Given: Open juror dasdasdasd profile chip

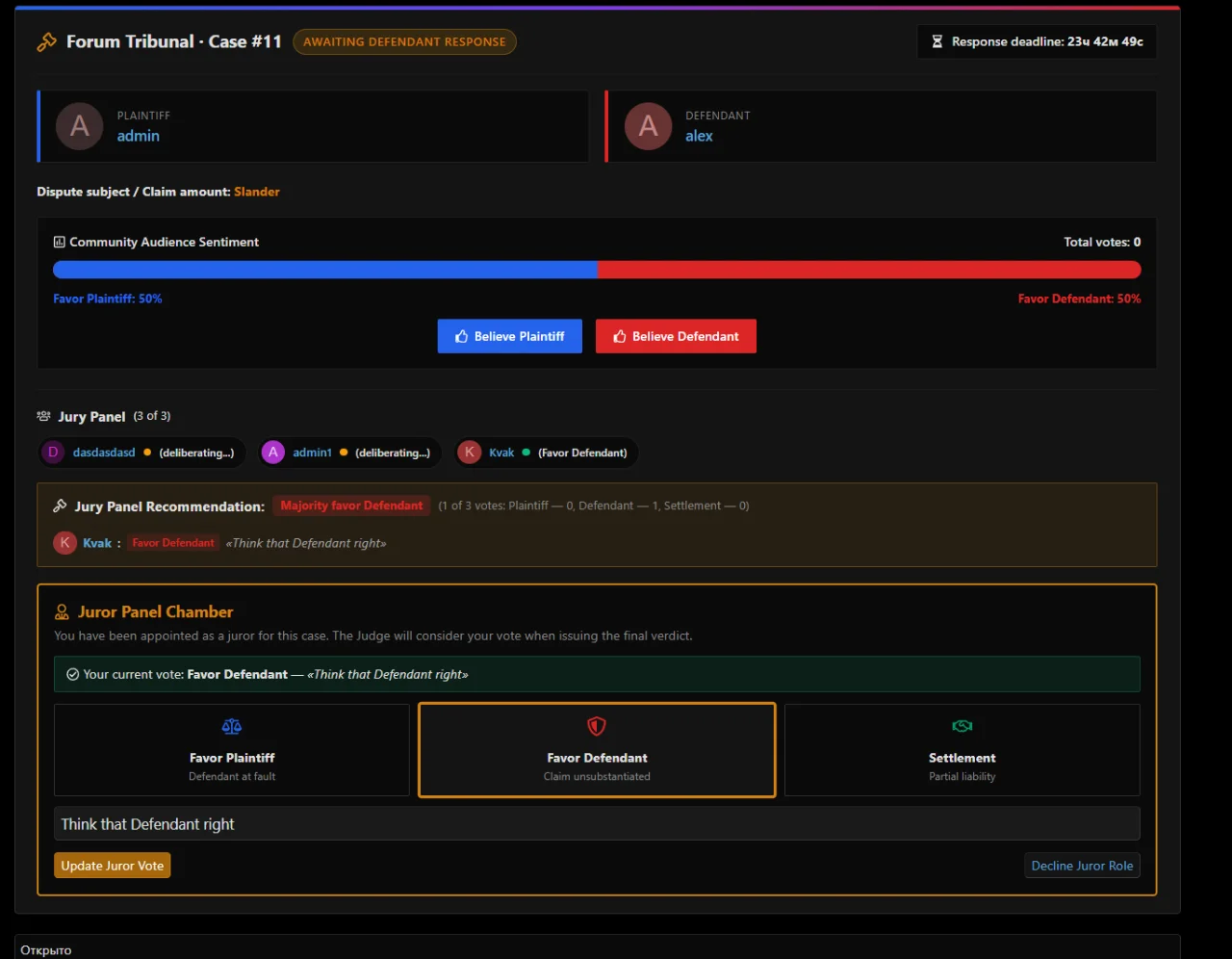Looking at the screenshot, I should 142,453.
